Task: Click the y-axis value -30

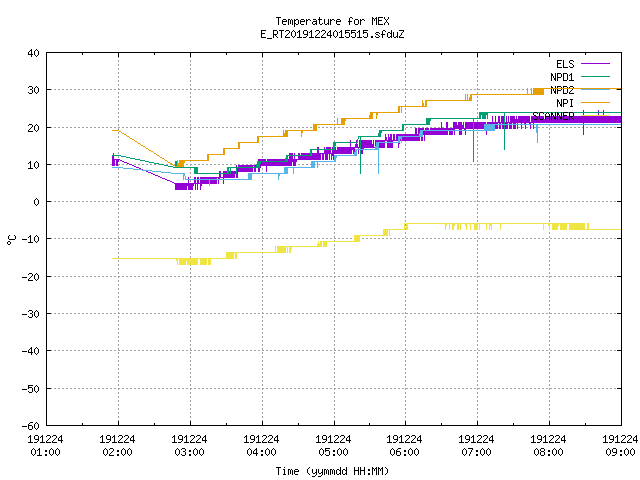Action: coord(31,314)
